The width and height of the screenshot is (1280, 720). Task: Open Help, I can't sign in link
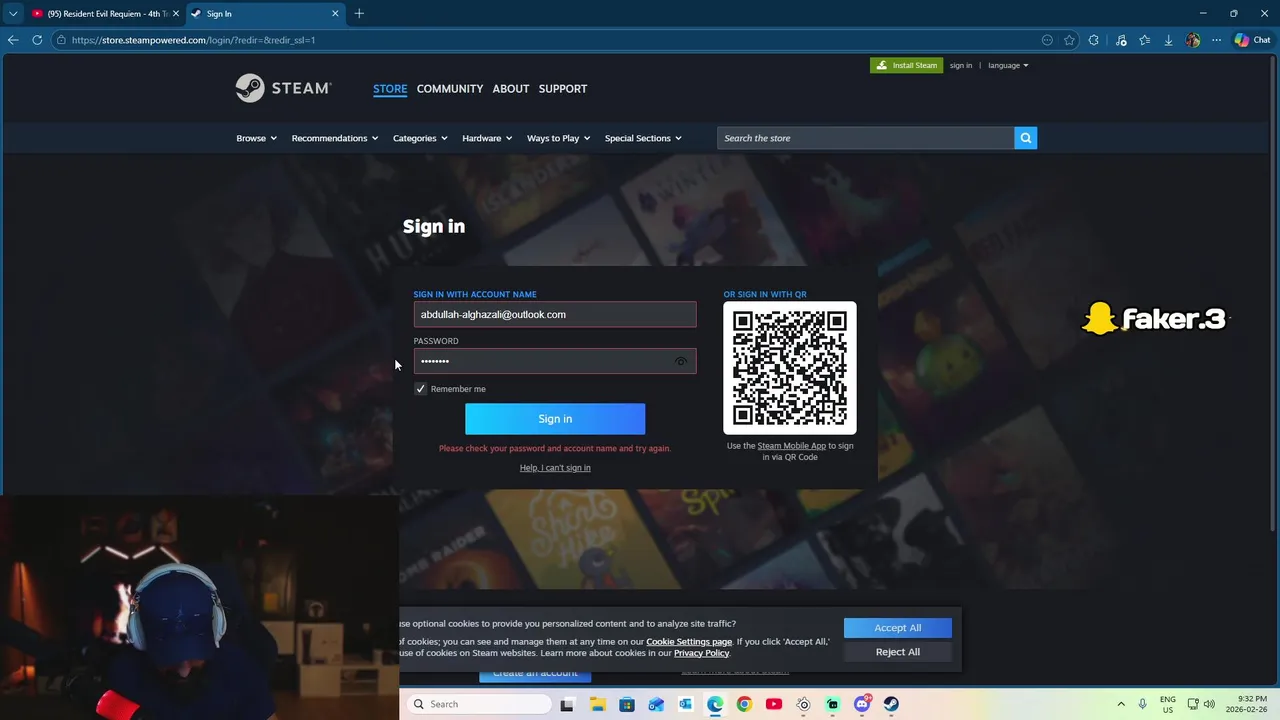pyautogui.click(x=555, y=468)
